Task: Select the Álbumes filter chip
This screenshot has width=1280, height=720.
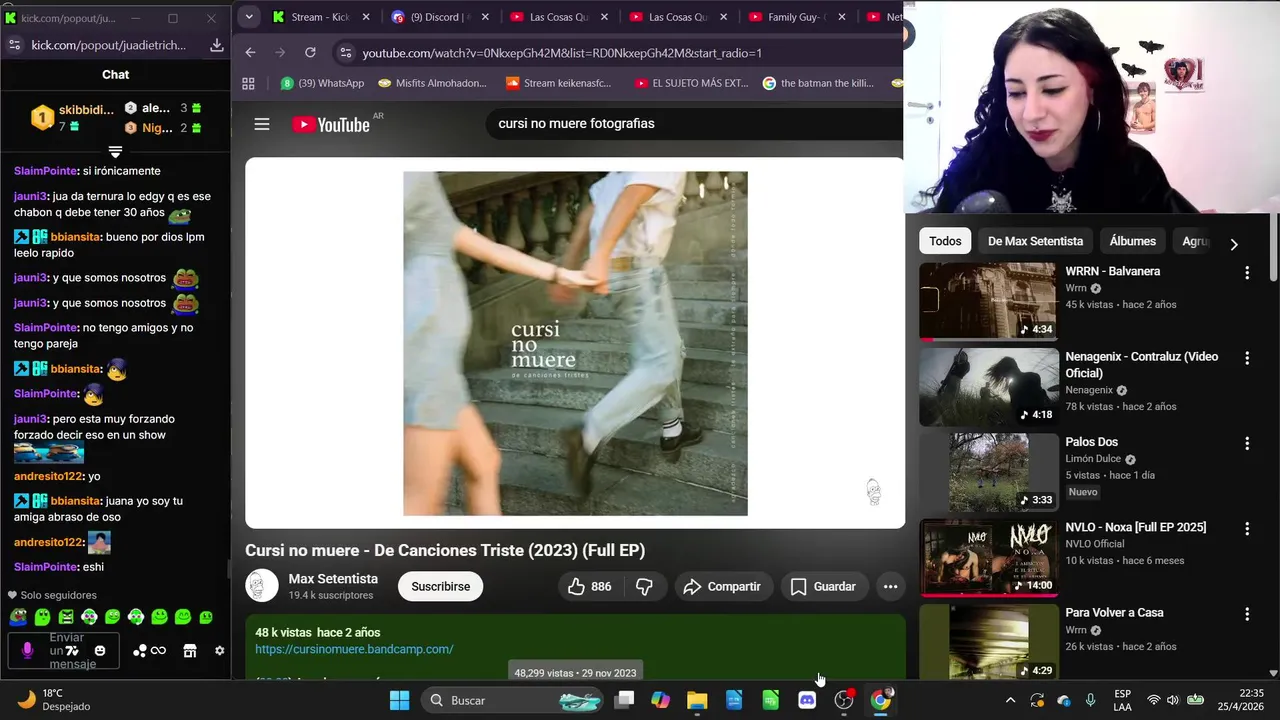Action: 1132,241
